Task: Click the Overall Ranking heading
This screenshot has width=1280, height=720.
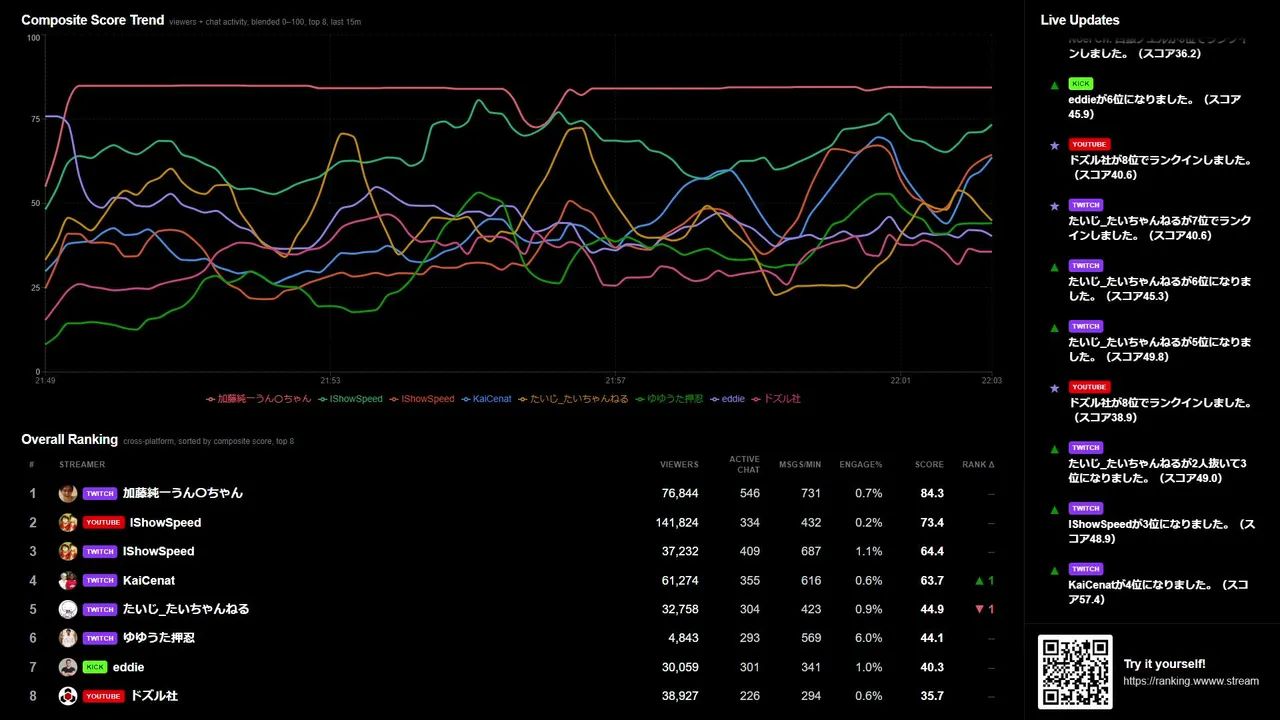Action: 70,440
